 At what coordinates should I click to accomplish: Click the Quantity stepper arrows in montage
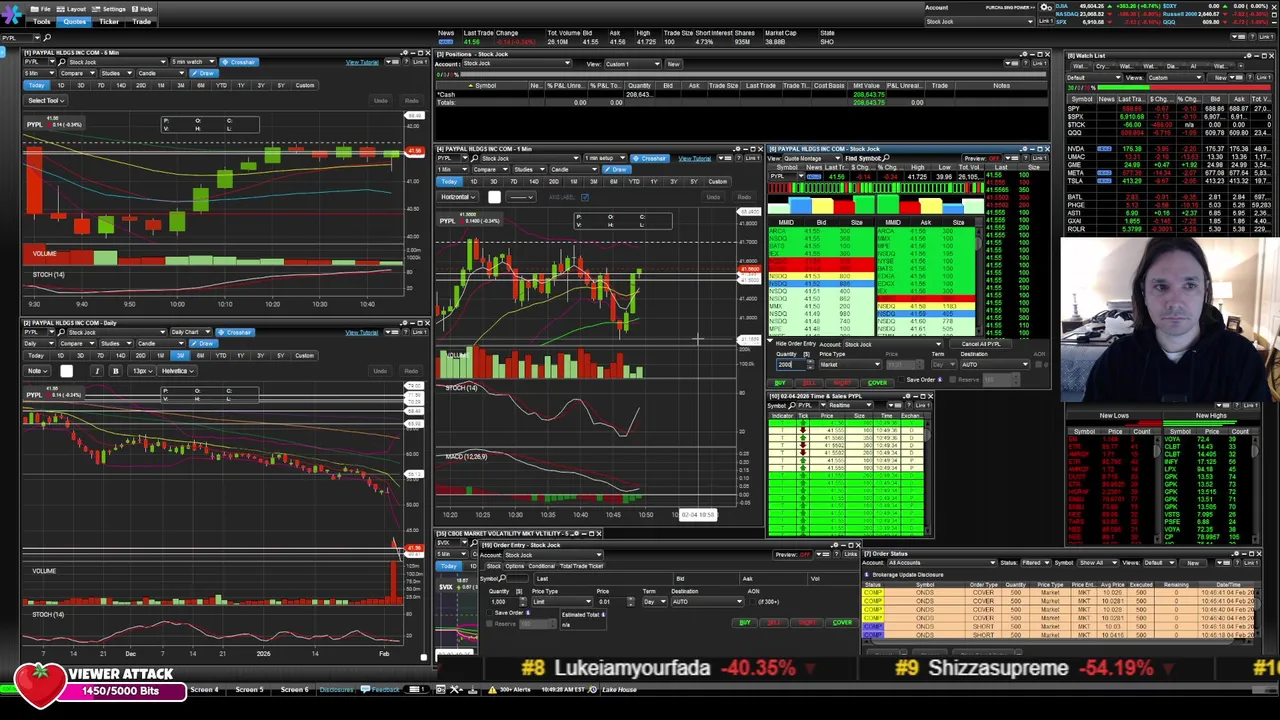coord(810,364)
